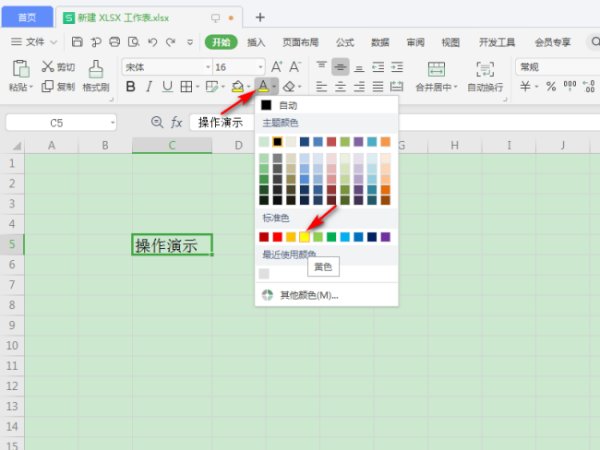Viewport: 600px width, 450px height.
Task: Open 其他颜色(M)... more colors
Action: 326,295
